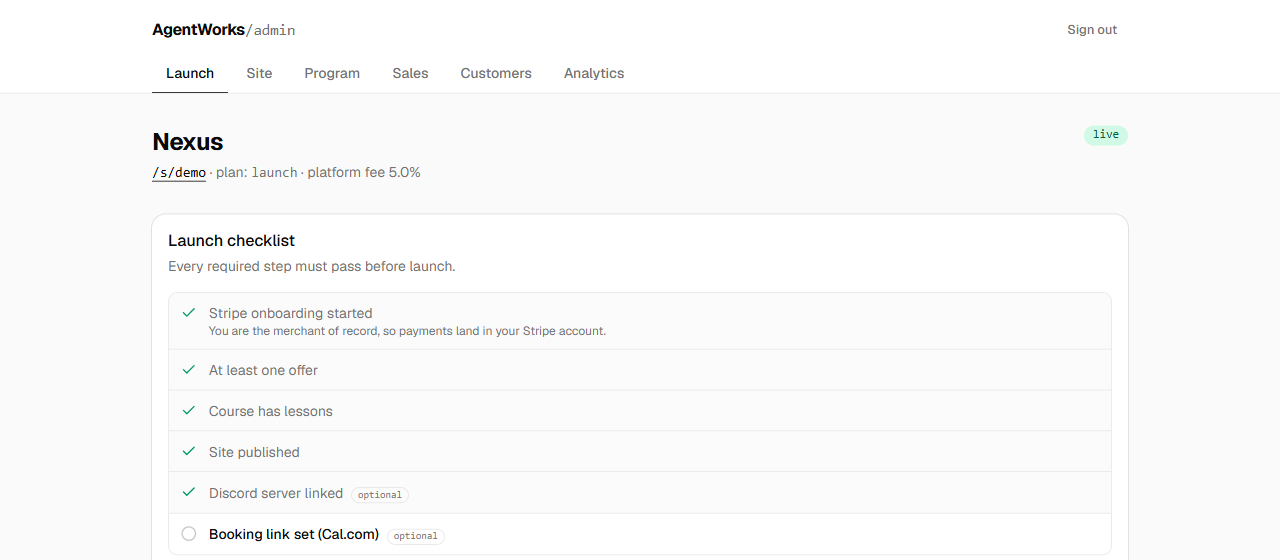
Task: Click the optional tag on Discord server linked
Action: tap(380, 494)
